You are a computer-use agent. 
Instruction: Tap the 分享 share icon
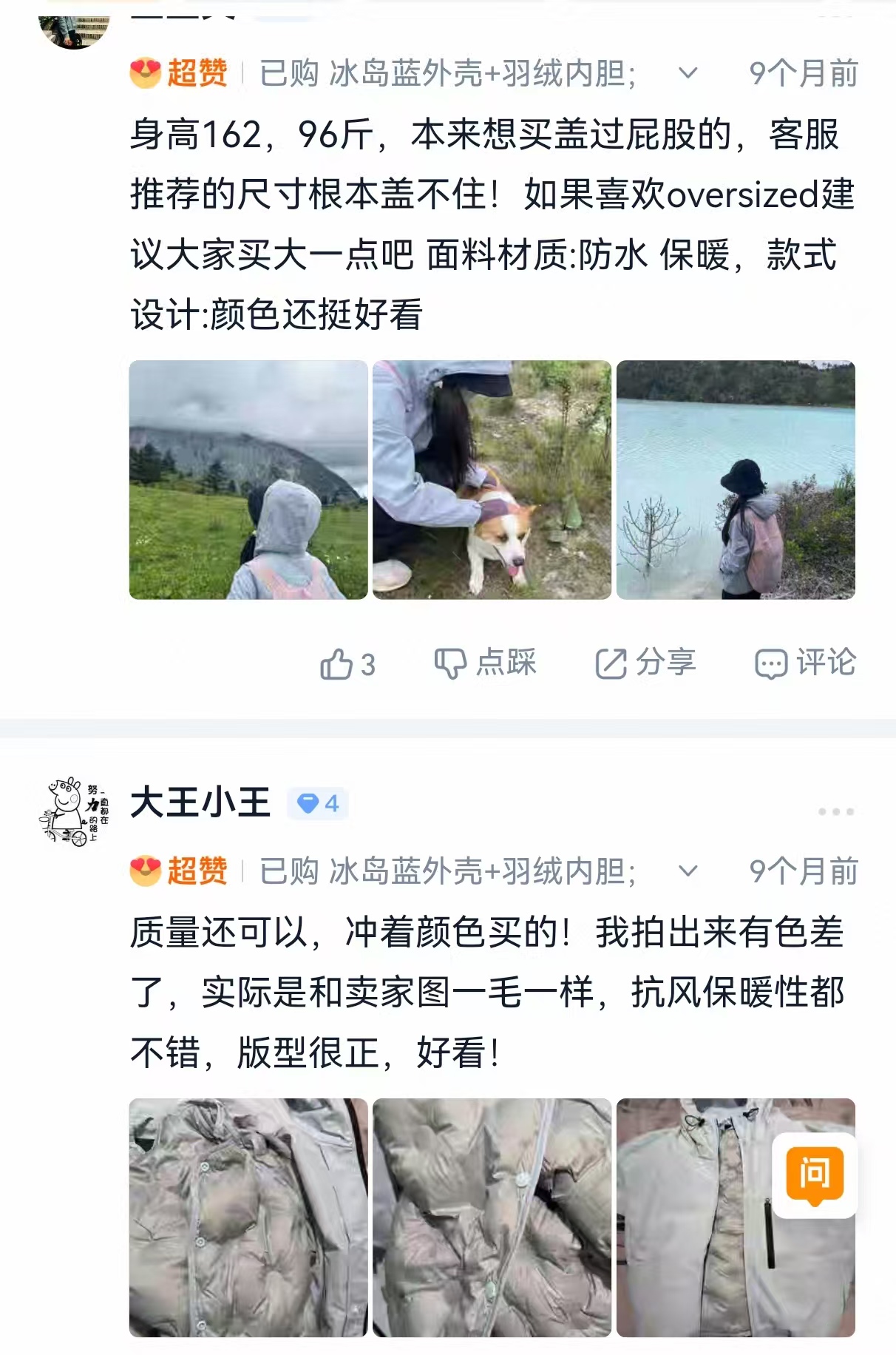(611, 663)
